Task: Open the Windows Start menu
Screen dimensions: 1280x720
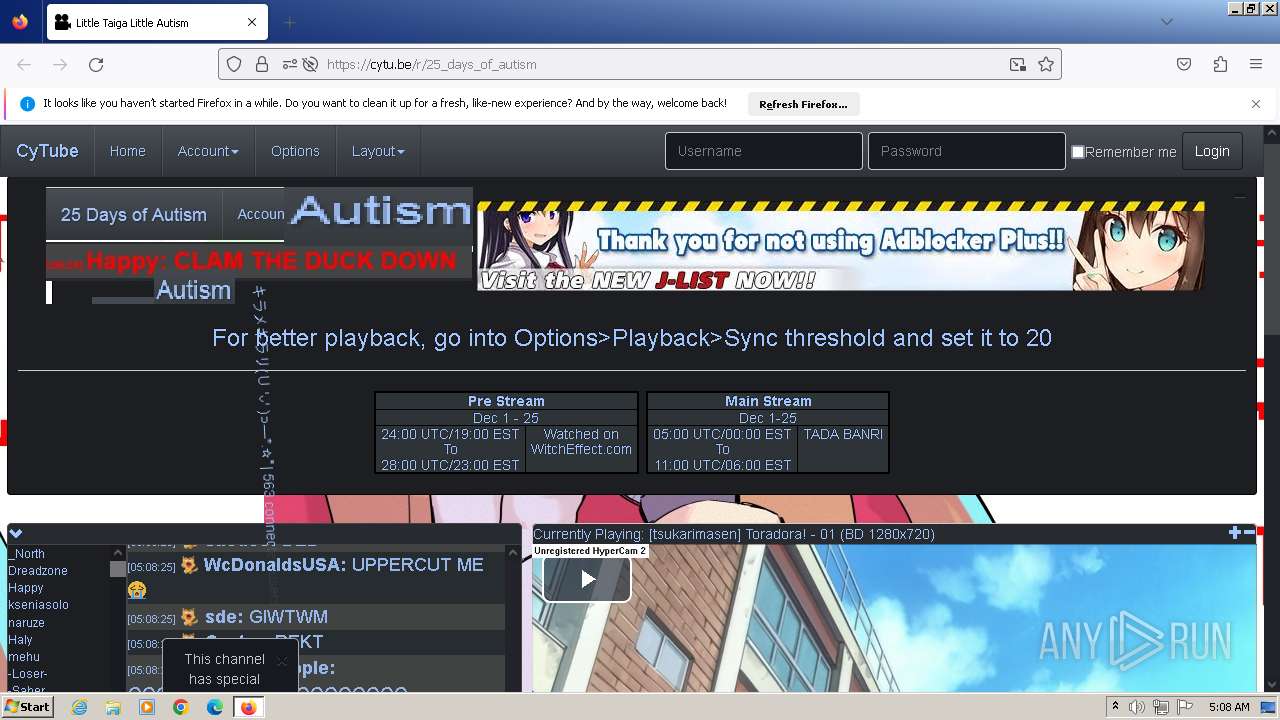Action: 27,707
